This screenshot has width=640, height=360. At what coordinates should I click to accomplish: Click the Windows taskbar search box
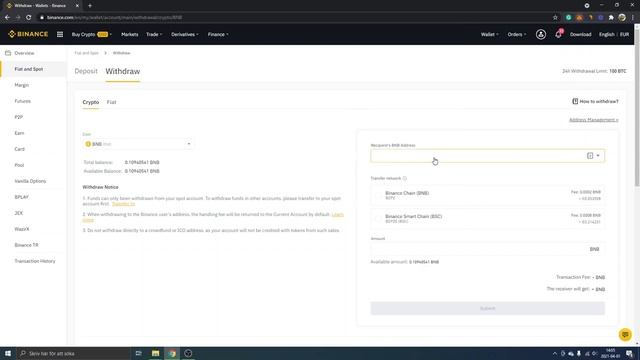click(x=73, y=353)
